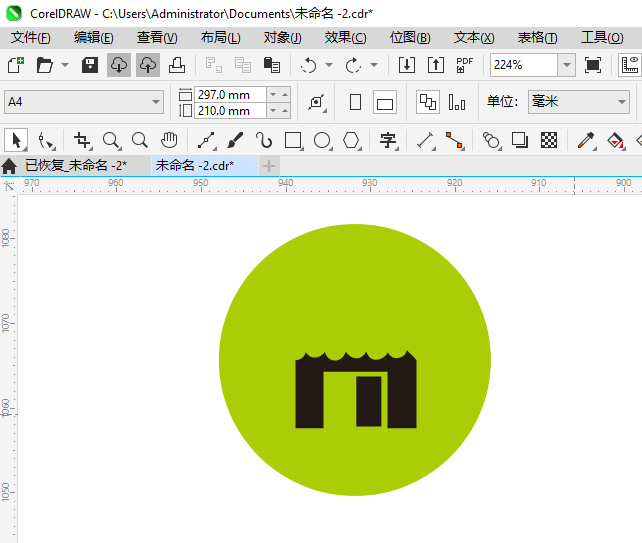
Task: Redo the last undone action
Action: coord(353,65)
